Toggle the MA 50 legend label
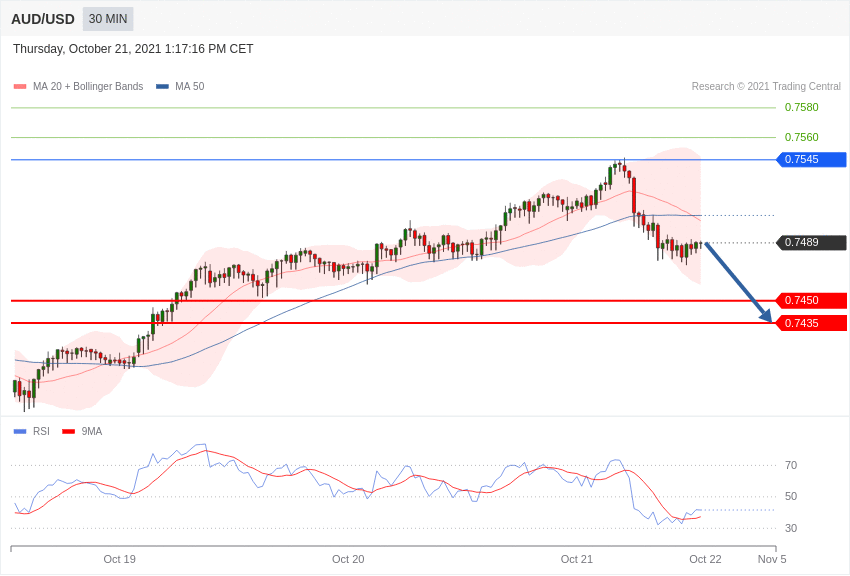The width and height of the screenshot is (850, 576). [x=190, y=87]
